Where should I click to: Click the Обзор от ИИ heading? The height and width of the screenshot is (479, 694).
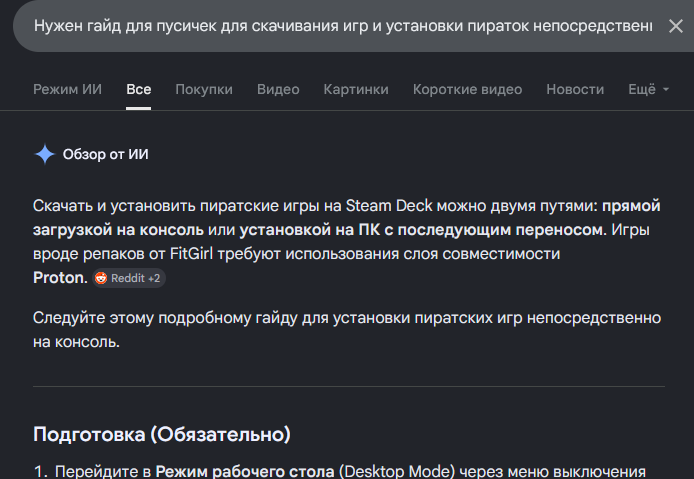[105, 155]
